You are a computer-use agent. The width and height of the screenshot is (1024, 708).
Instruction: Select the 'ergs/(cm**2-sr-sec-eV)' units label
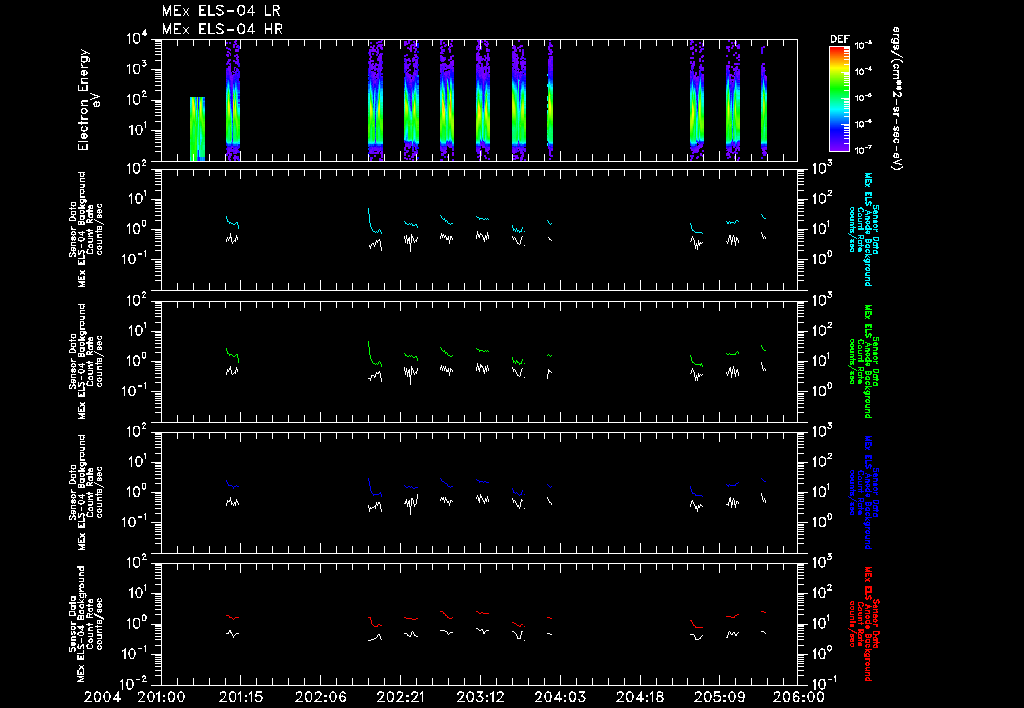pos(897,99)
